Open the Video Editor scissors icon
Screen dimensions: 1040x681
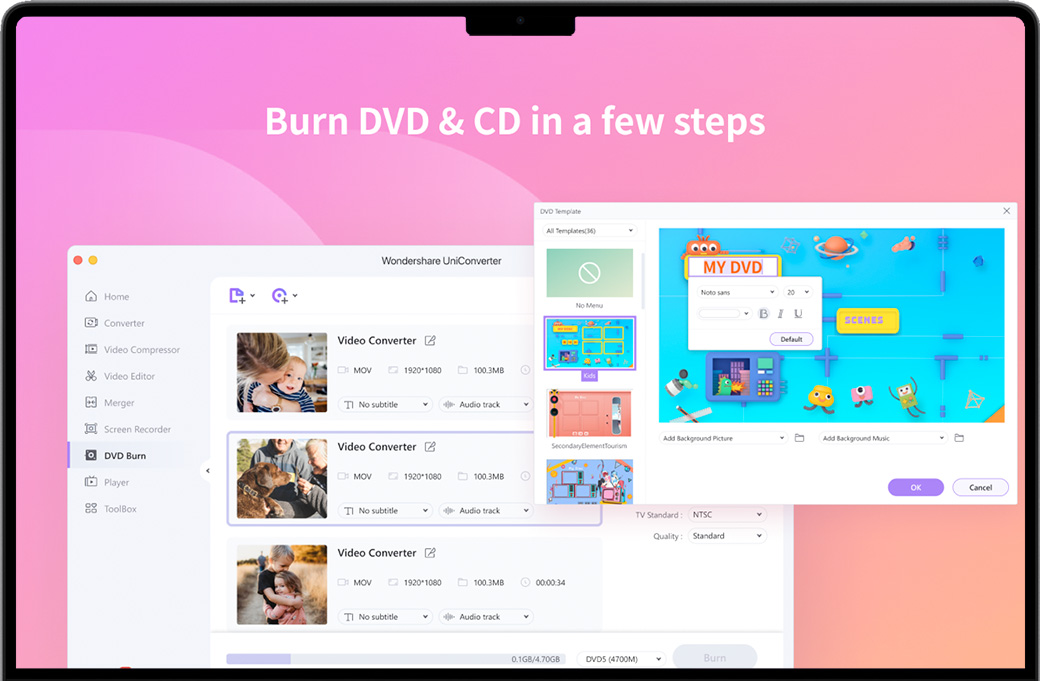[91, 376]
